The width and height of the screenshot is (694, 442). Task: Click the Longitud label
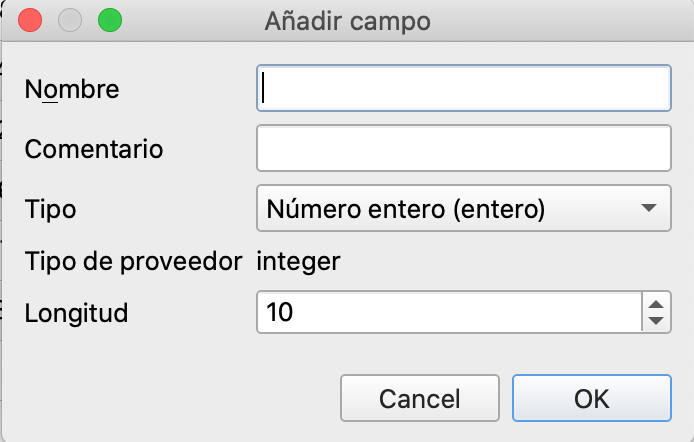pyautogui.click(x=77, y=313)
